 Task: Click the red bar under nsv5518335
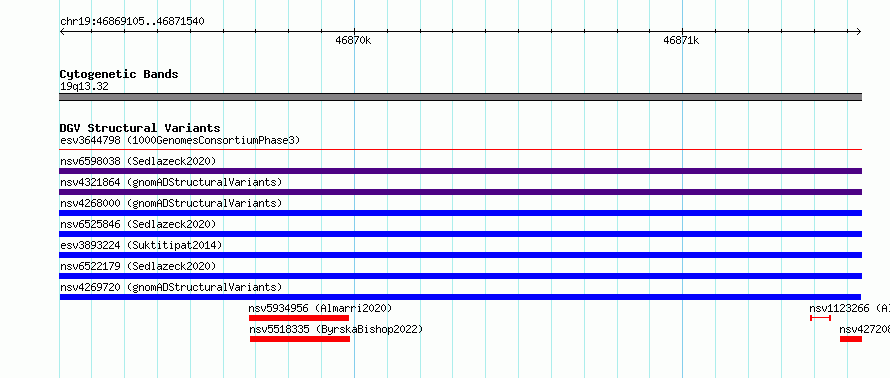click(300, 339)
